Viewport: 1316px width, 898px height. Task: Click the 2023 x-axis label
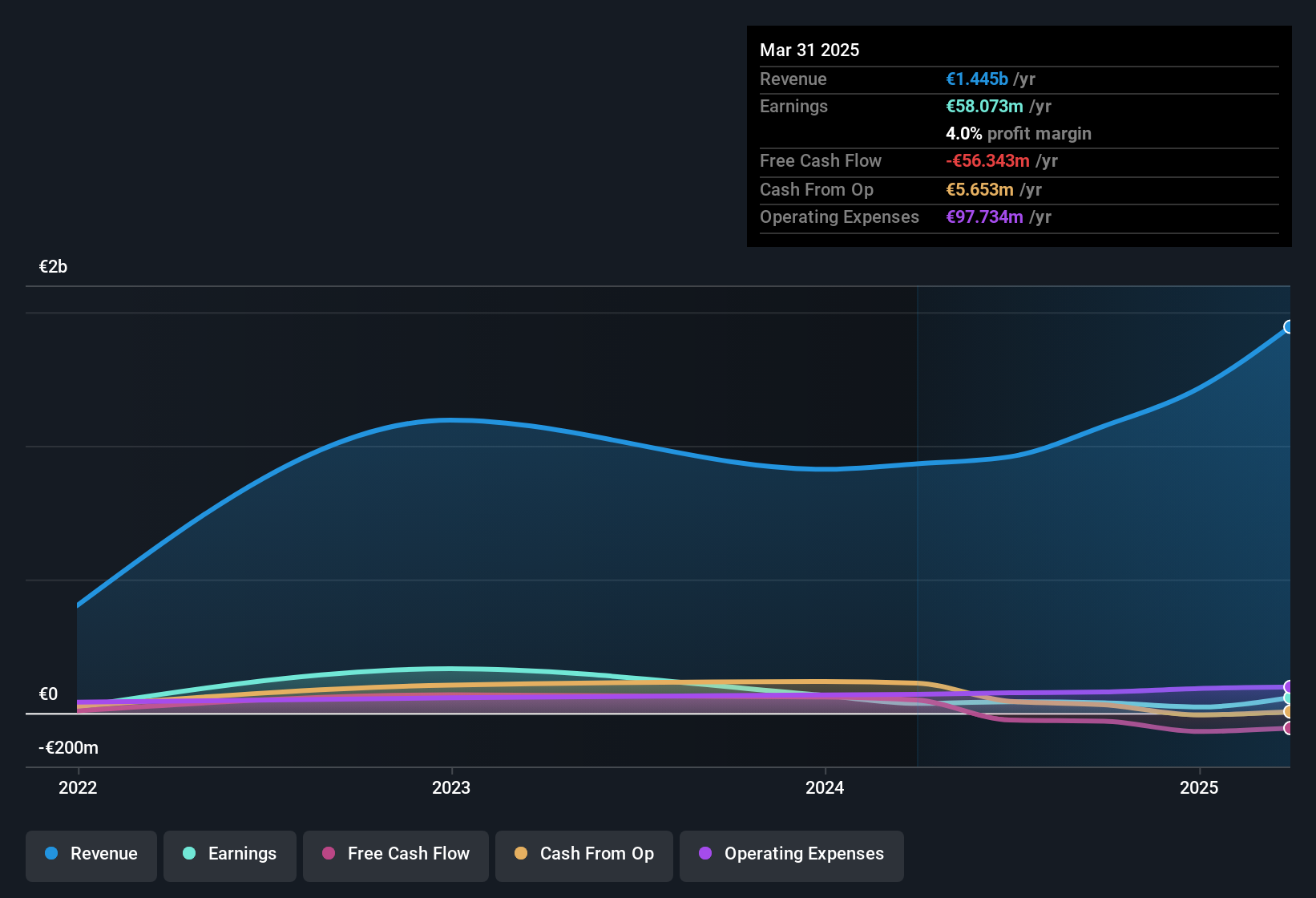point(451,787)
